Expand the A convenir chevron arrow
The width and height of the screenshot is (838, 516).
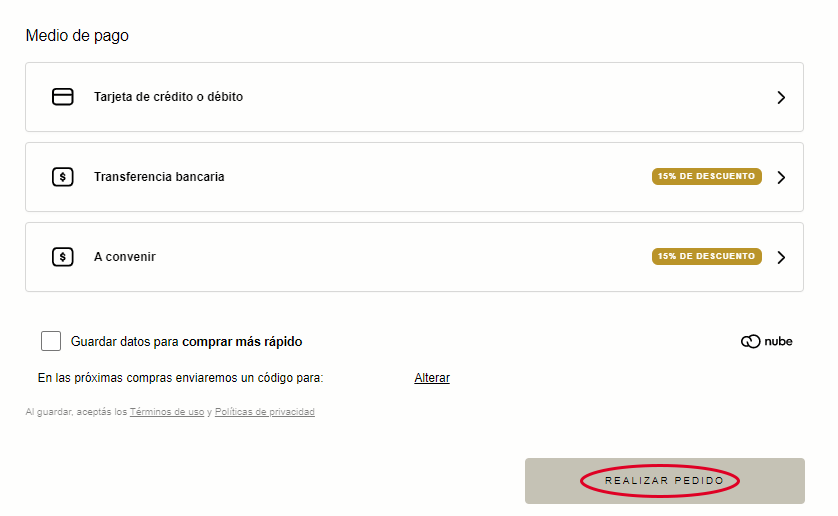781,258
